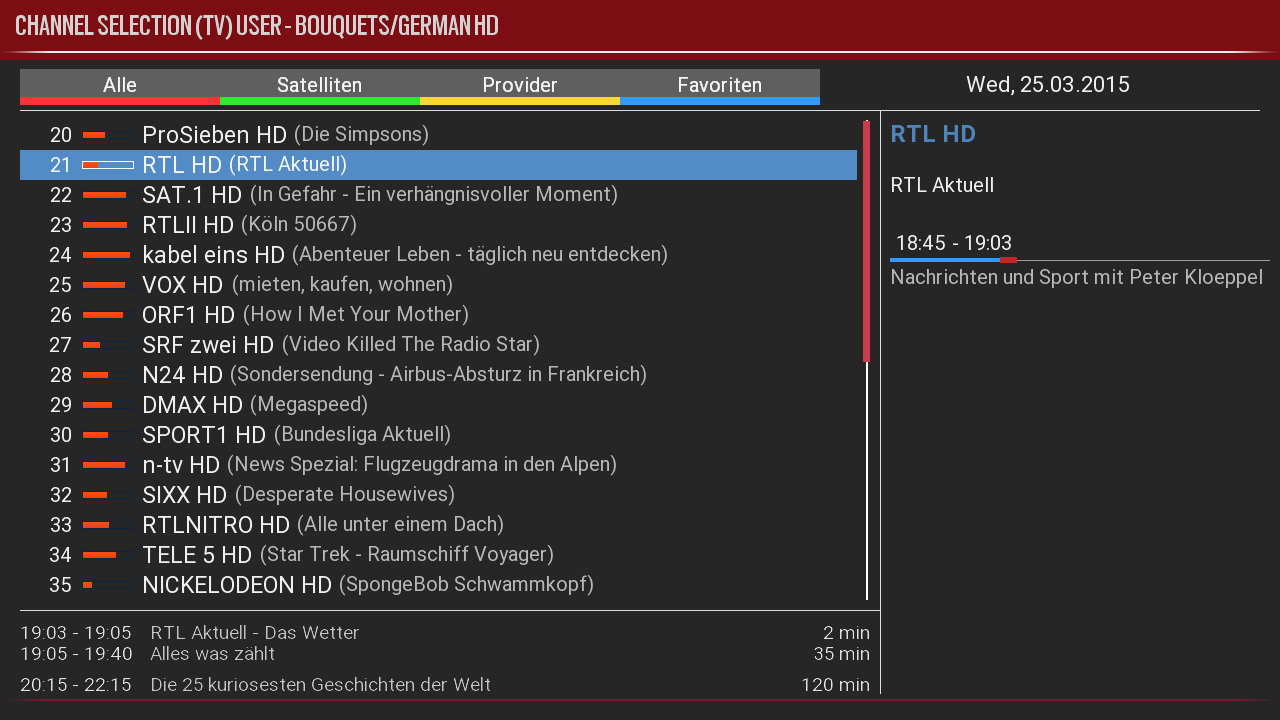Click the (How I Met Your Mother) label

tap(356, 314)
